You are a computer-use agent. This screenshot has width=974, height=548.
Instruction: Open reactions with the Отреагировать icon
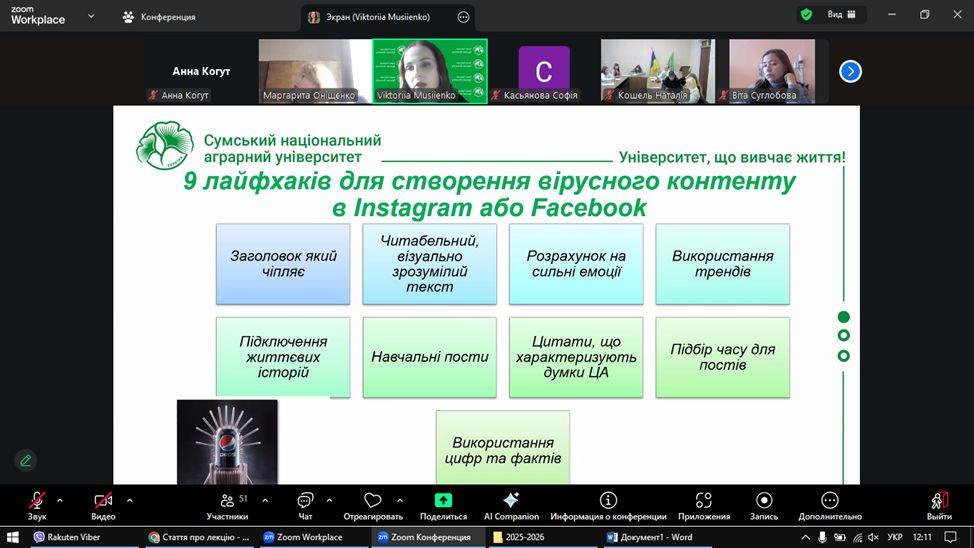click(373, 501)
